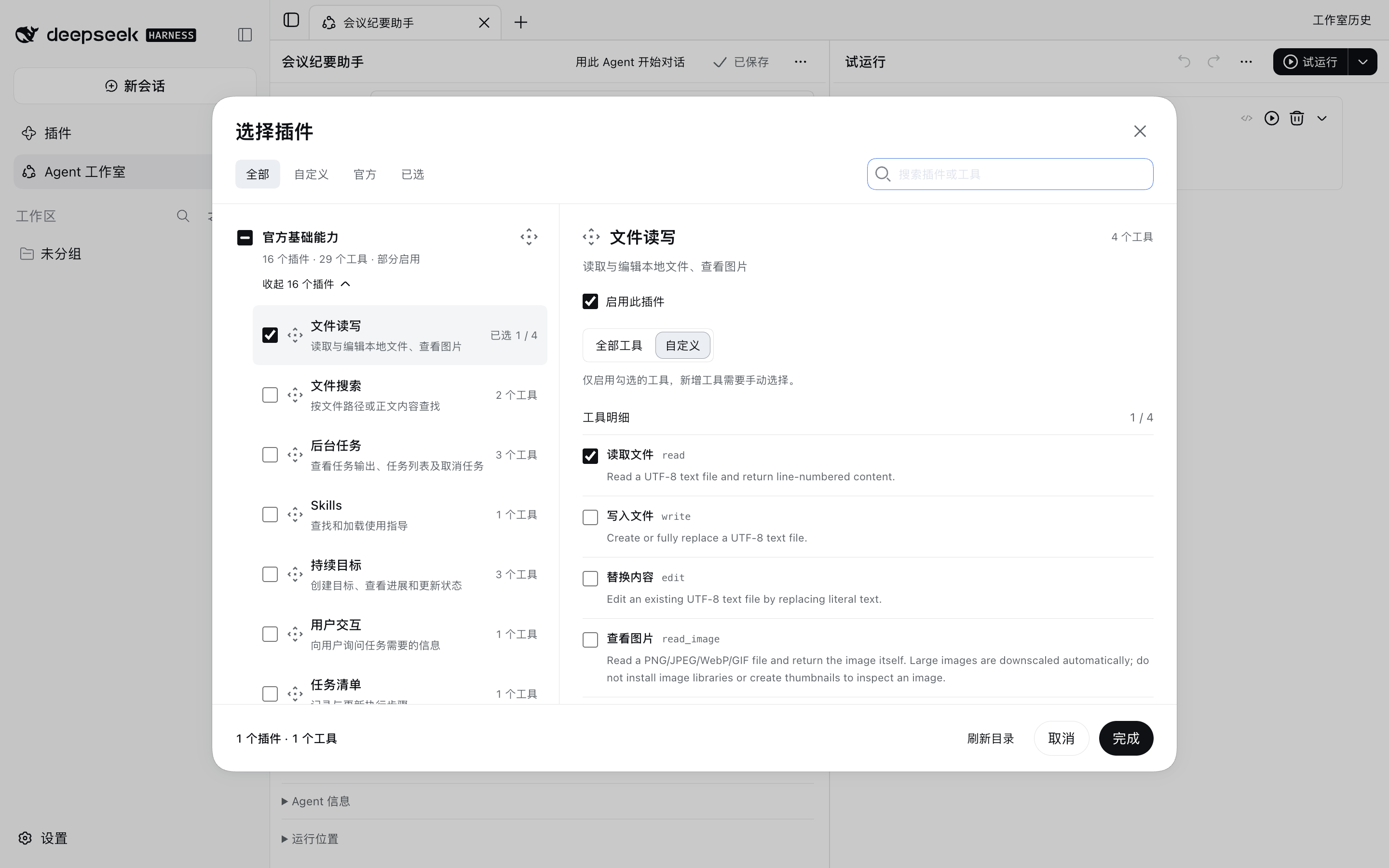This screenshot has width=1389, height=868.
Task: Undo the last change in 试运行 panel
Action: [x=1184, y=61]
